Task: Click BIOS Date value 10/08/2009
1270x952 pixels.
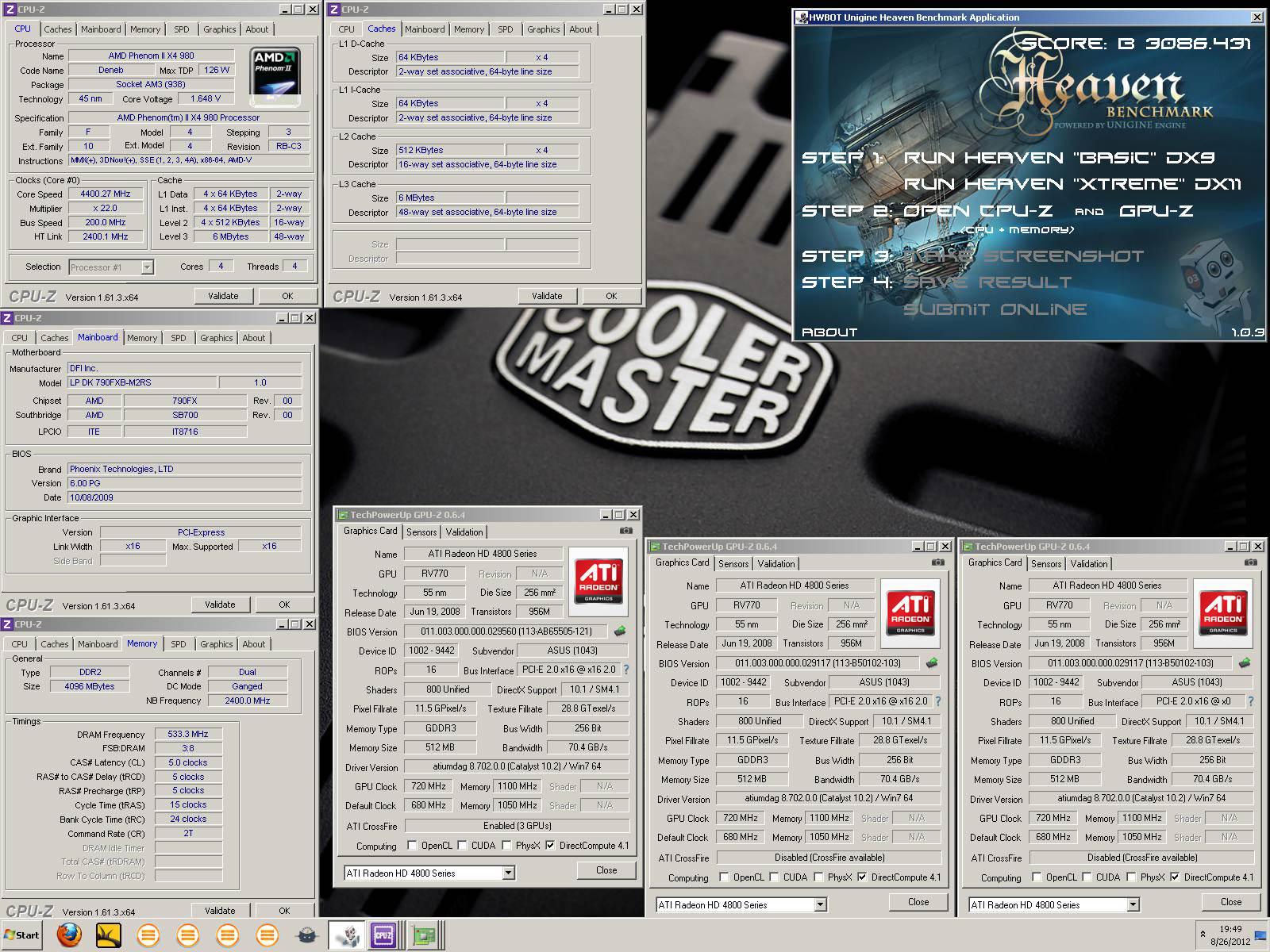Action: pos(184,497)
